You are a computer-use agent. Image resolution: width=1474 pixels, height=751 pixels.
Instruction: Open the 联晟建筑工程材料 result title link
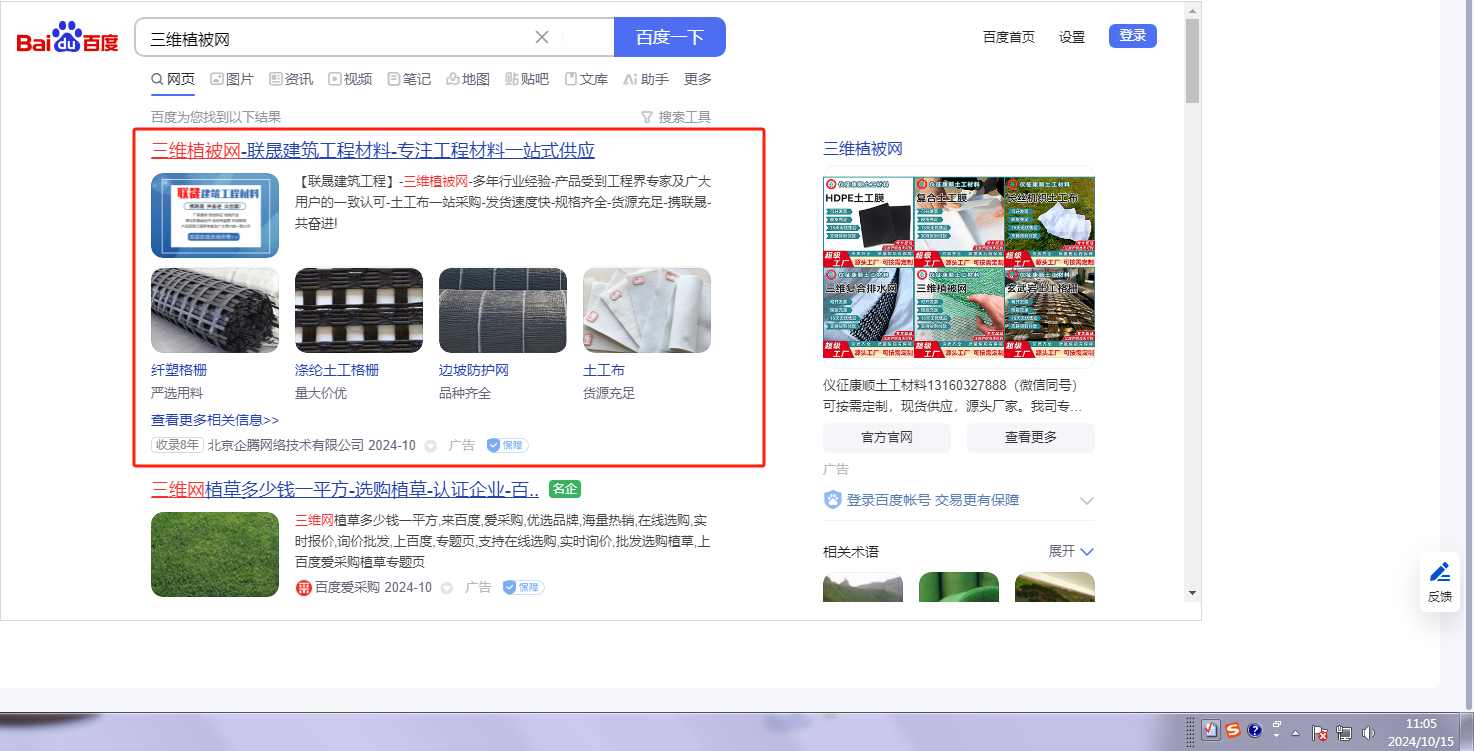pyautogui.click(x=373, y=151)
